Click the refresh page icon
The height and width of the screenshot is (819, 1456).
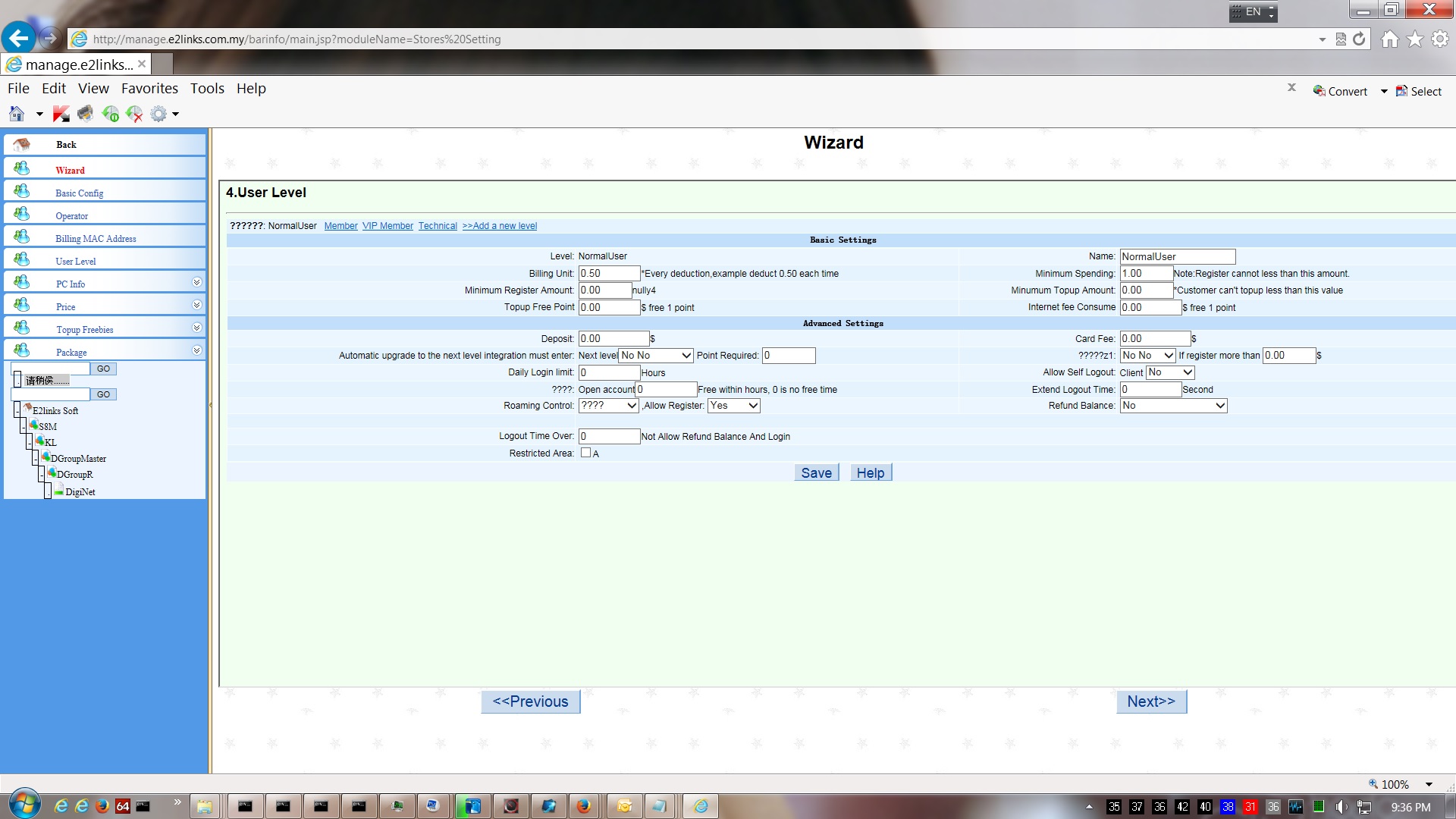point(1360,39)
